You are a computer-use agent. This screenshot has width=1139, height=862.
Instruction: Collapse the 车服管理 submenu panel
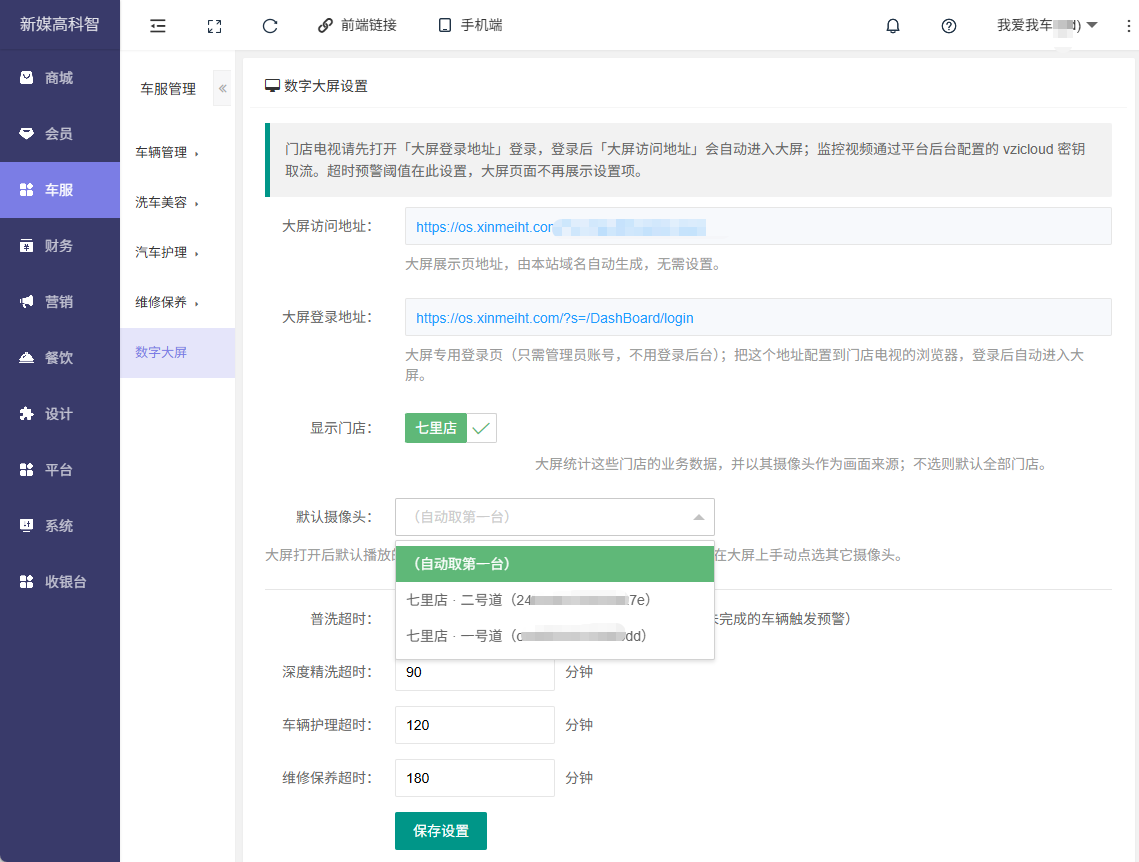pyautogui.click(x=222, y=89)
